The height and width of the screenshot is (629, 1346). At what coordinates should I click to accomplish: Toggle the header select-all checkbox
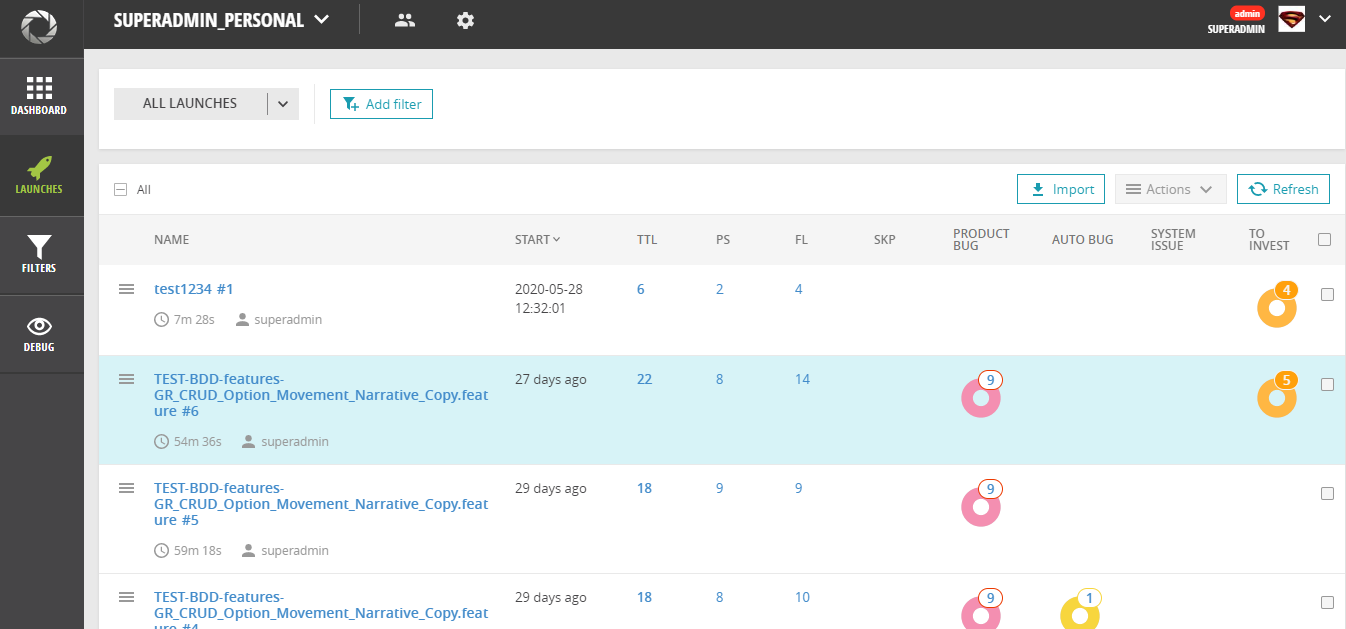pyautogui.click(x=1325, y=239)
